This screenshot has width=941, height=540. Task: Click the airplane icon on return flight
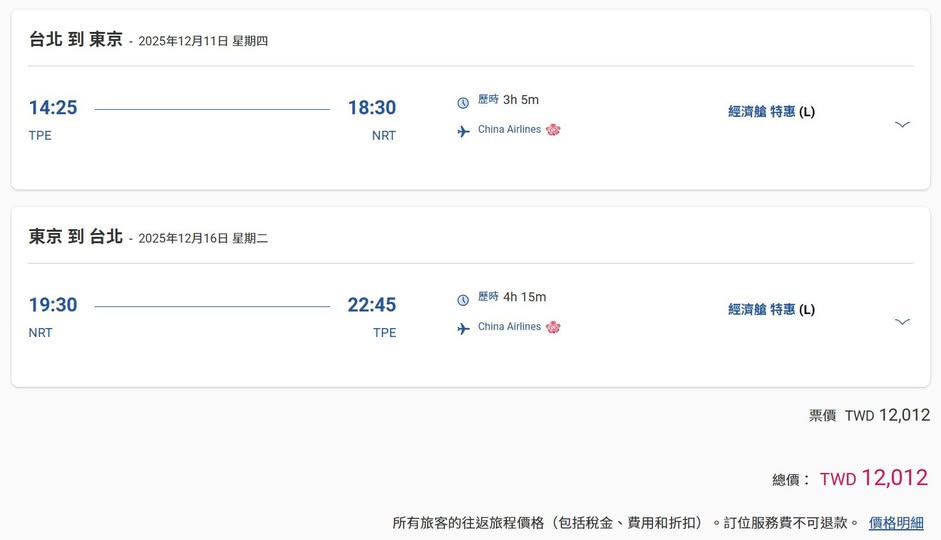[x=463, y=328]
